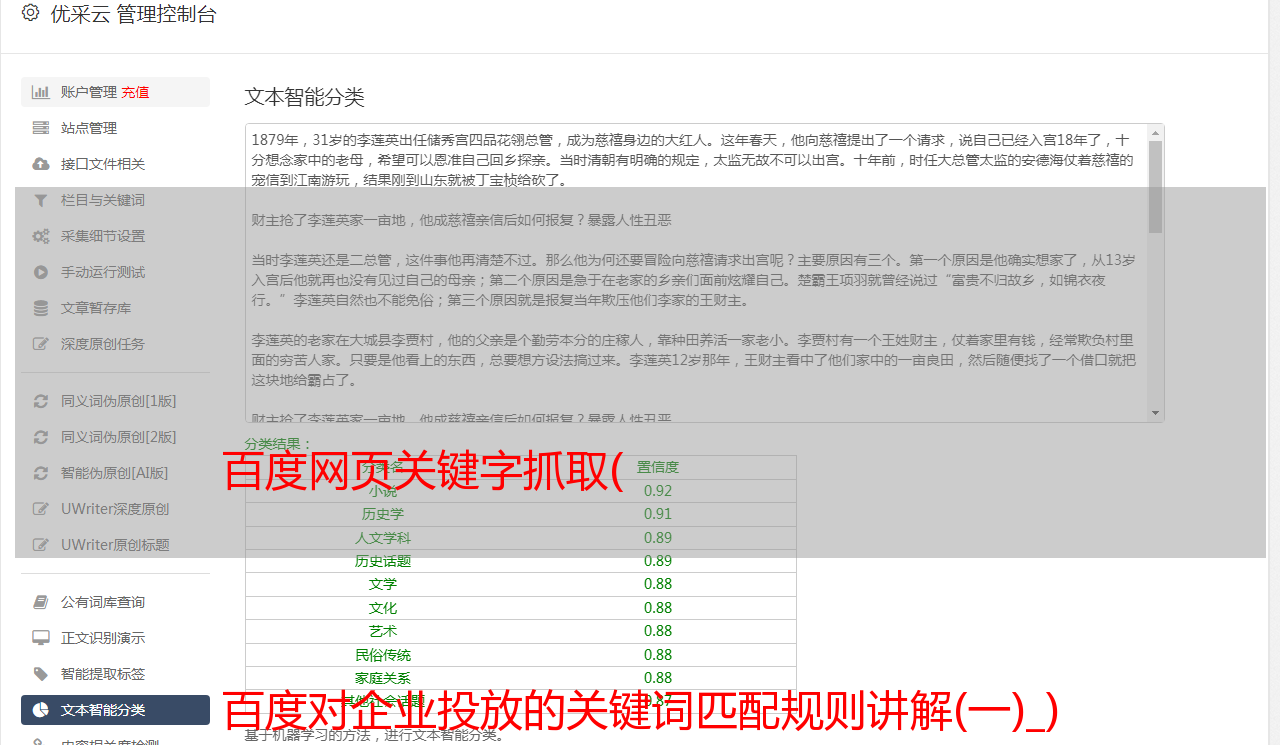Click the 优采云 管理控制台 title
This screenshot has height=745, width=1280.
[133, 14]
